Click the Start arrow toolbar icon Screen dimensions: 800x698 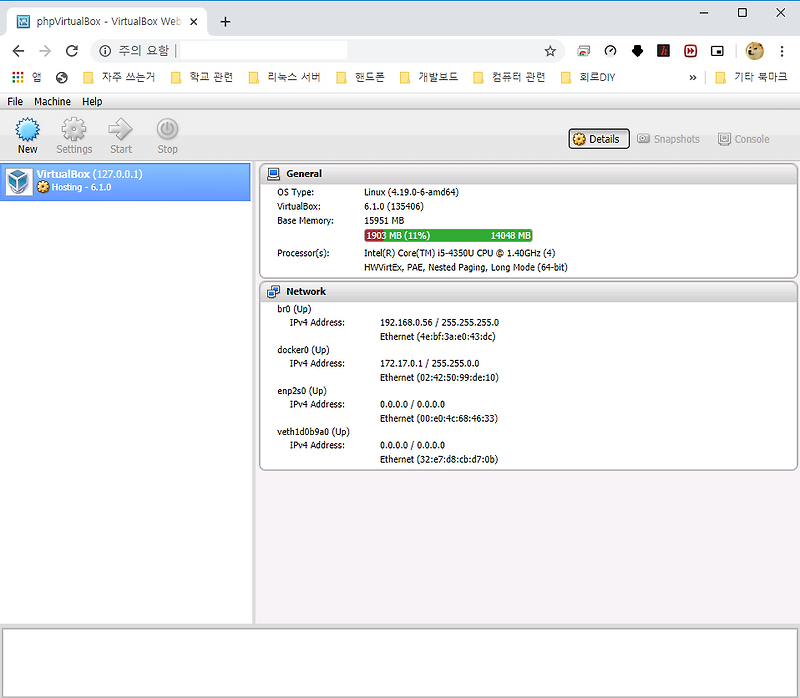[x=120, y=129]
